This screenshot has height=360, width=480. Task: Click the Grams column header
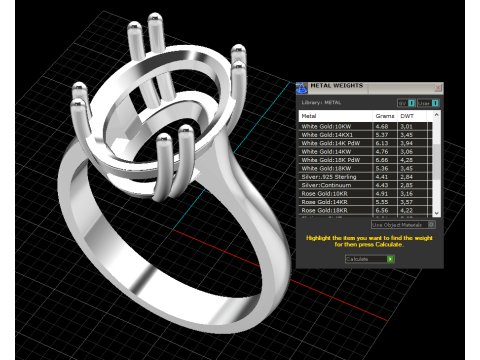point(385,116)
